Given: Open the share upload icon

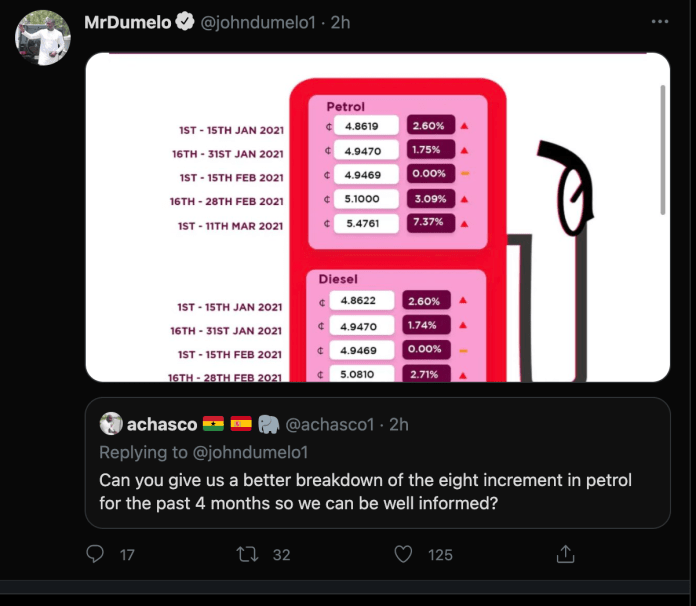Looking at the screenshot, I should 565,554.
